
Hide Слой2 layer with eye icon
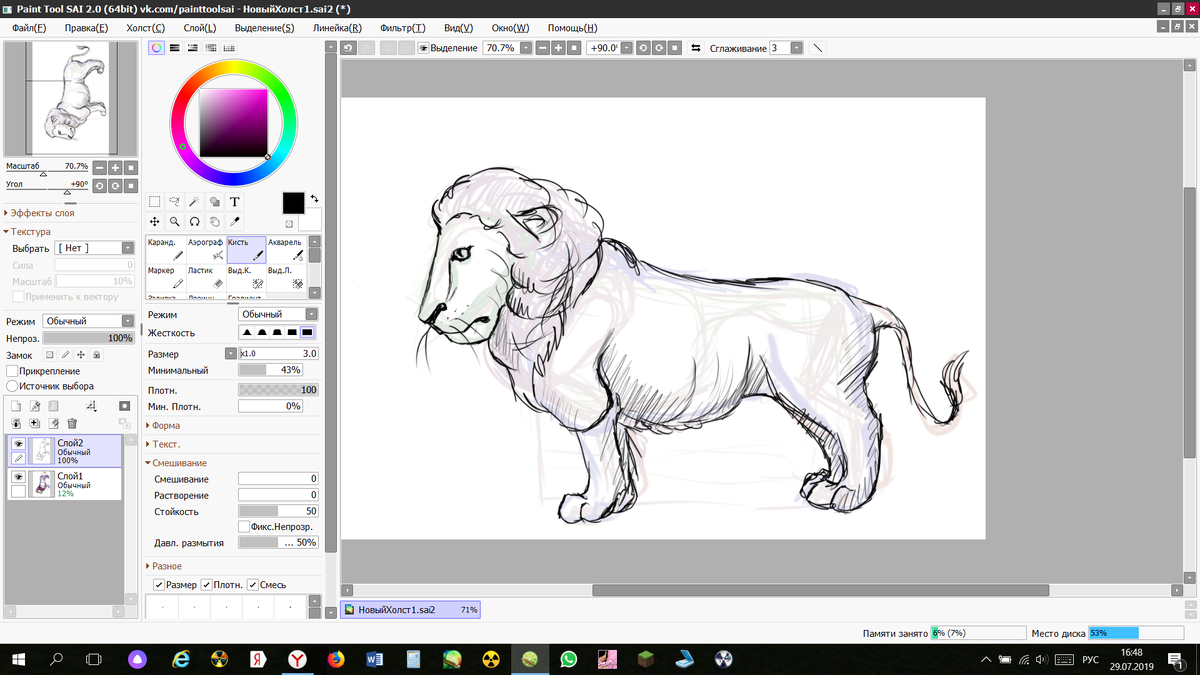click(x=18, y=443)
